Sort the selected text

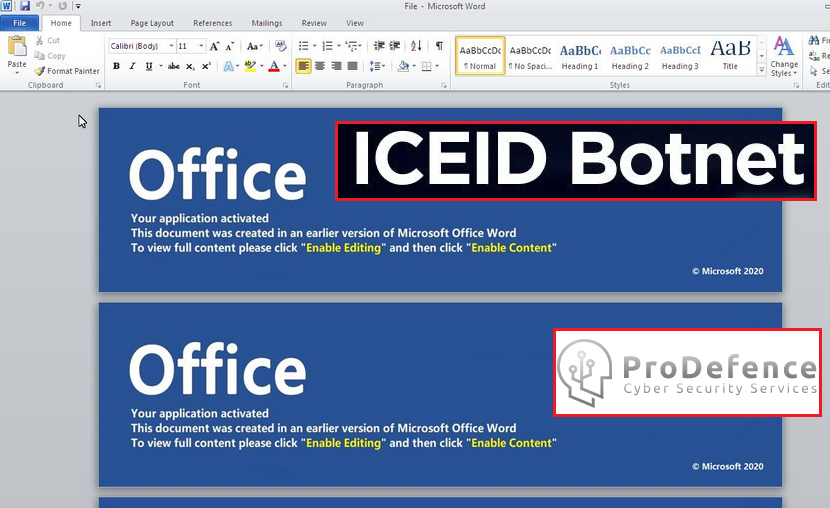(x=416, y=46)
